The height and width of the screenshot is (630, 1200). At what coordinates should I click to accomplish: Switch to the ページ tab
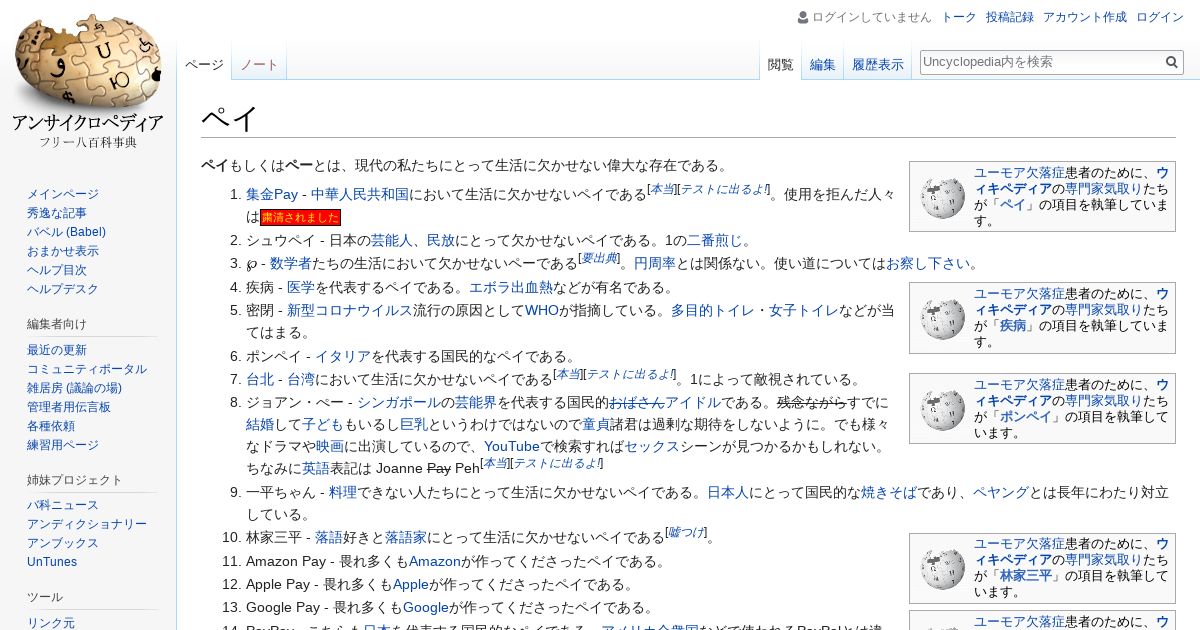tap(204, 65)
